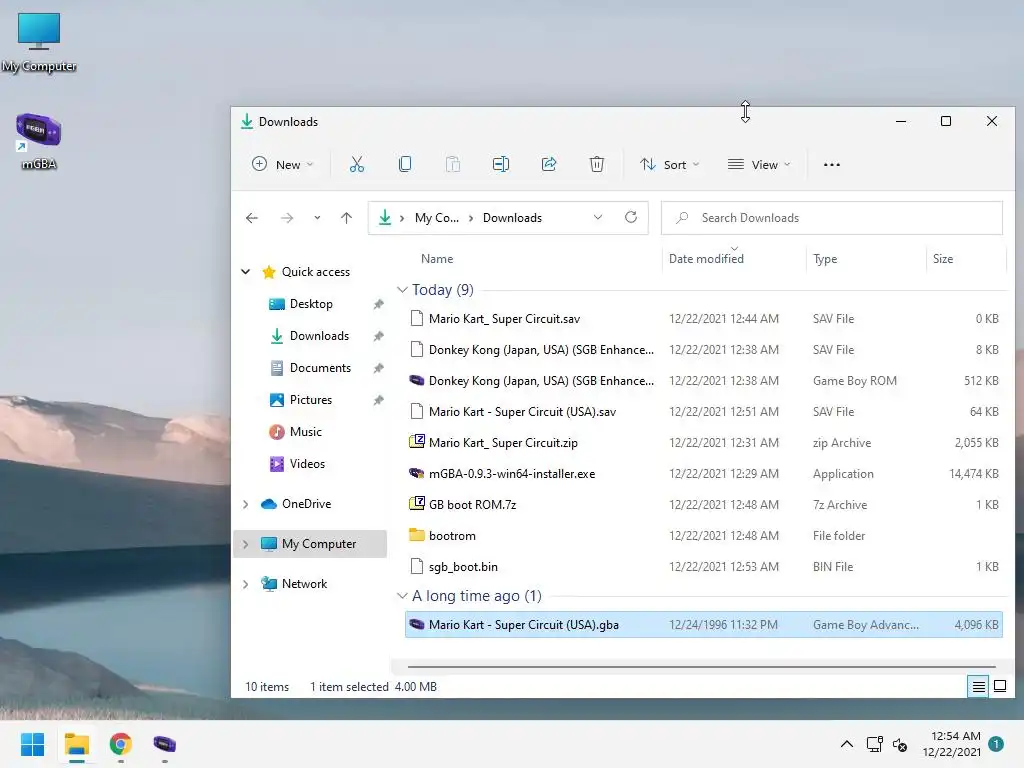Unpin Documents from Quick access
1024x768 pixels.
coord(378,368)
